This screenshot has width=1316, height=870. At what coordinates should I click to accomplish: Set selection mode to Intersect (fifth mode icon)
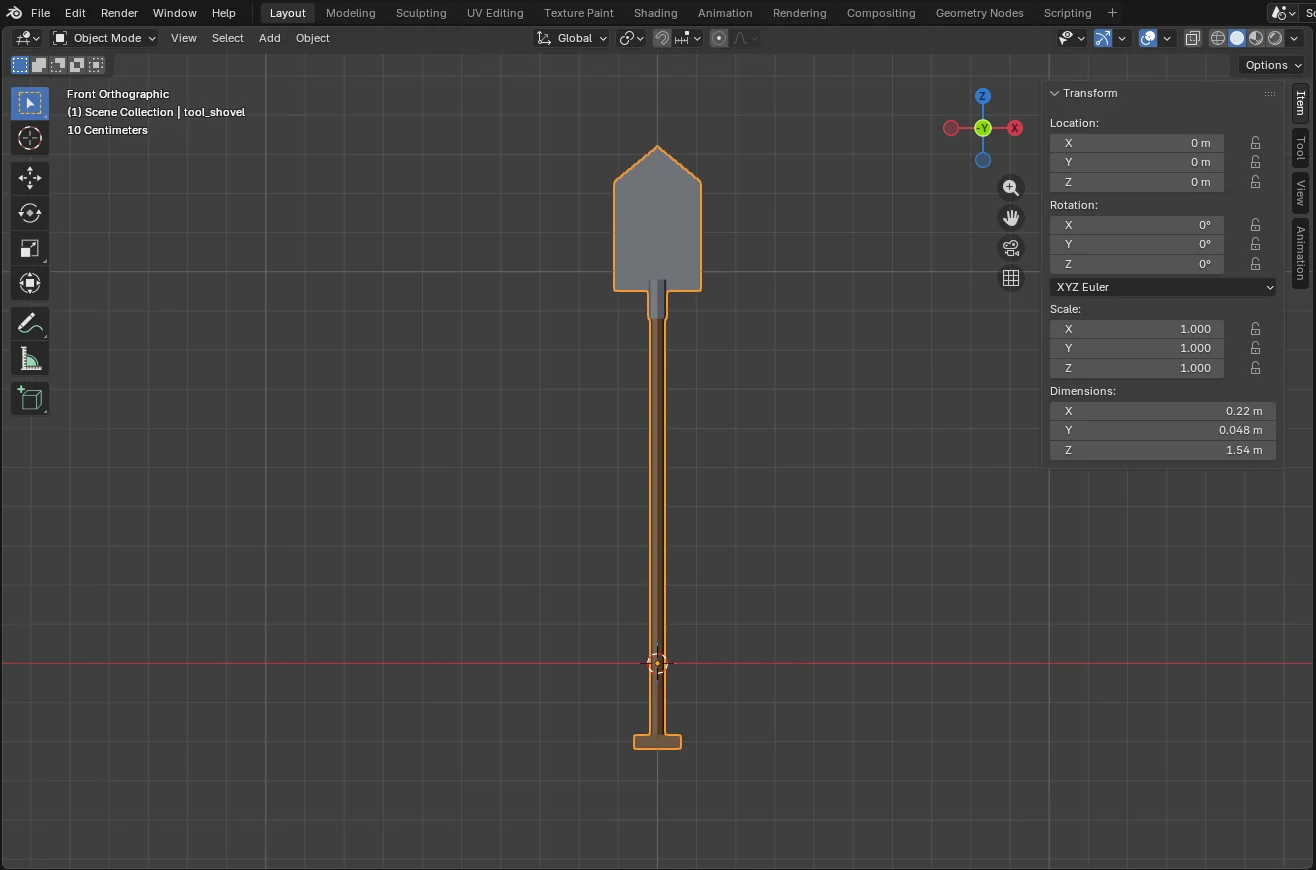[96, 65]
